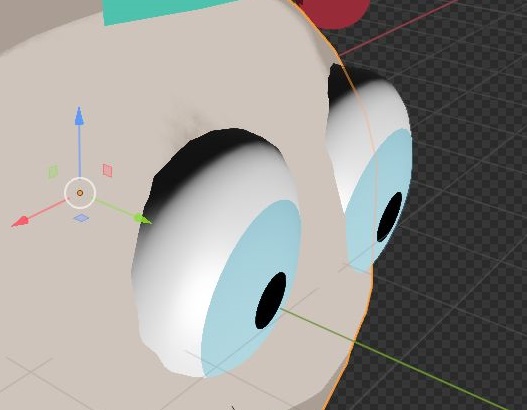Click the small red plane handle on the gizmo
Viewport: 527px width, 410px height.
[107, 170]
